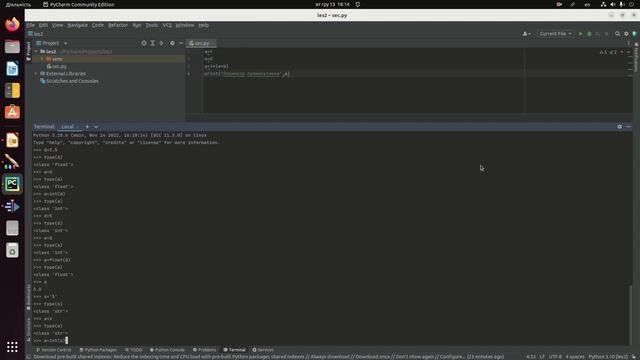
Task: Click PyCharm icon in the dock
Action: pos(12,184)
